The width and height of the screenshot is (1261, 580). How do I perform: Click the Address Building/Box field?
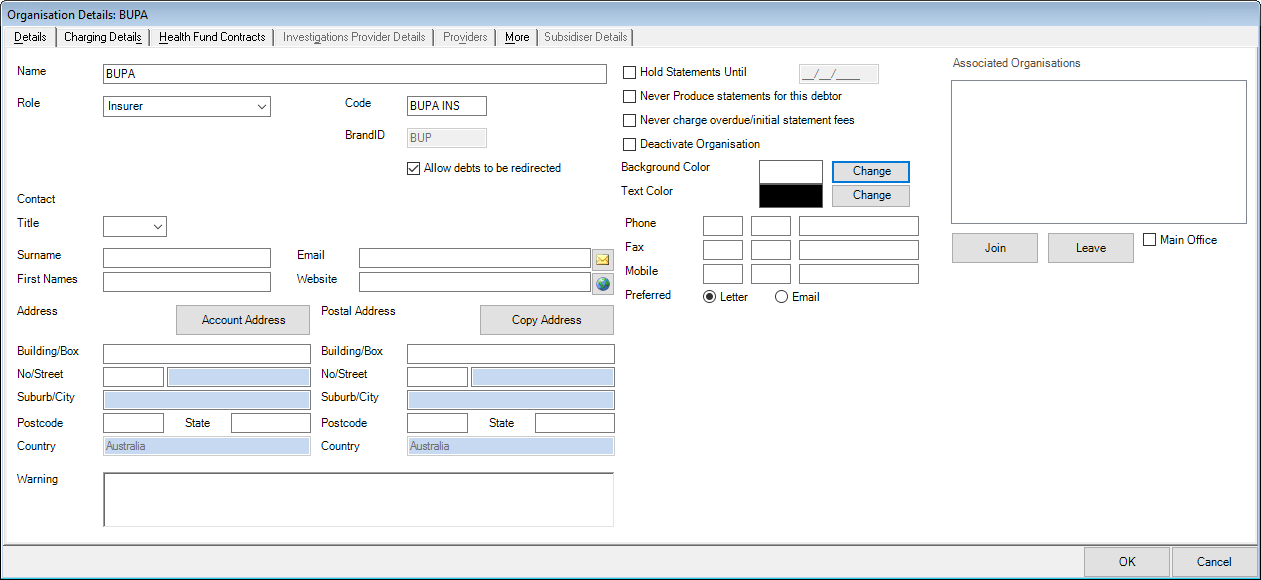point(207,354)
